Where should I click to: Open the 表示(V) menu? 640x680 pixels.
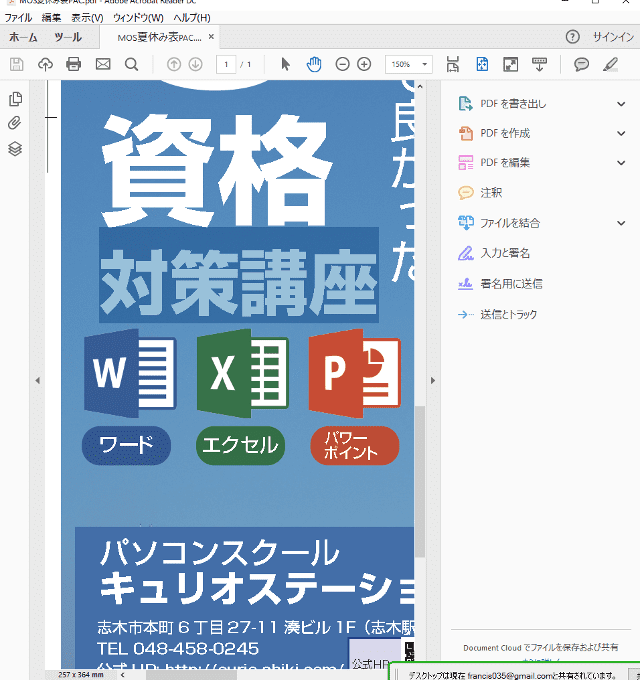(x=87, y=18)
